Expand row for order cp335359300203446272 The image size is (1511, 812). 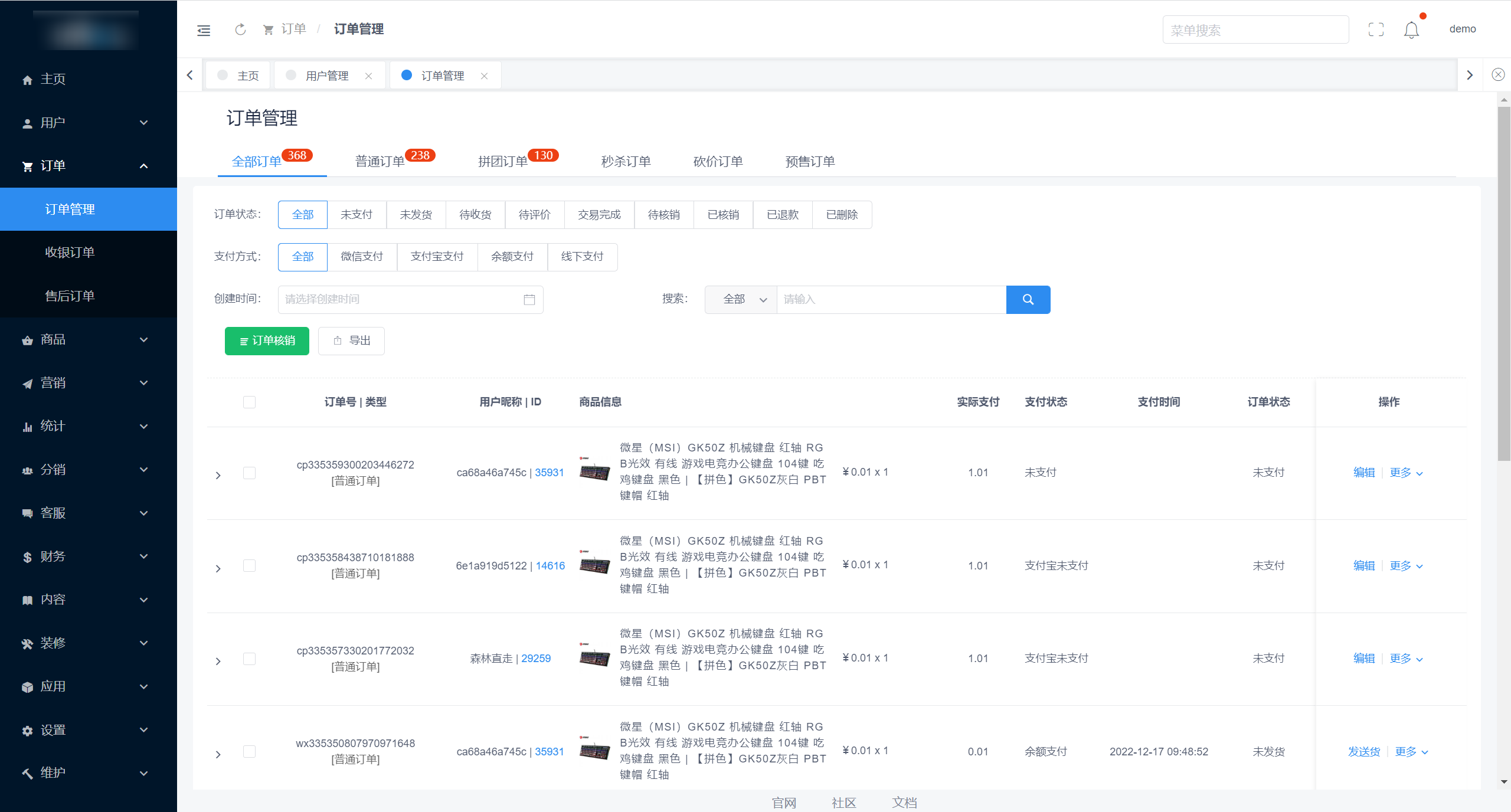click(218, 476)
